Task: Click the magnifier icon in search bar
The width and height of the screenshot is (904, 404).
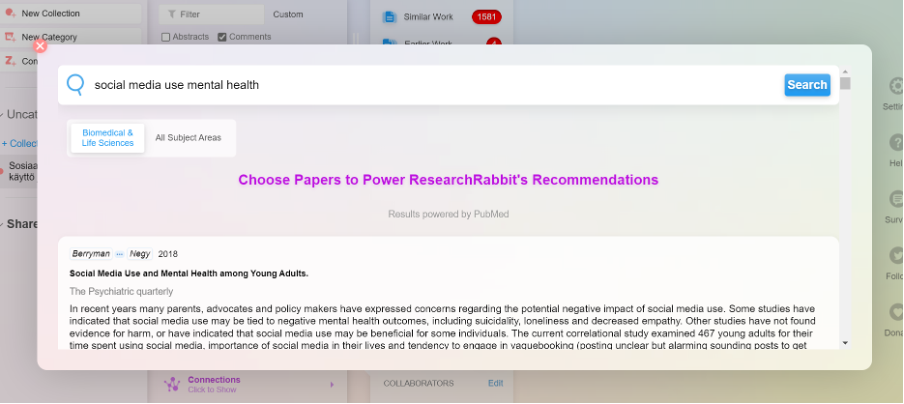Action: coord(75,85)
